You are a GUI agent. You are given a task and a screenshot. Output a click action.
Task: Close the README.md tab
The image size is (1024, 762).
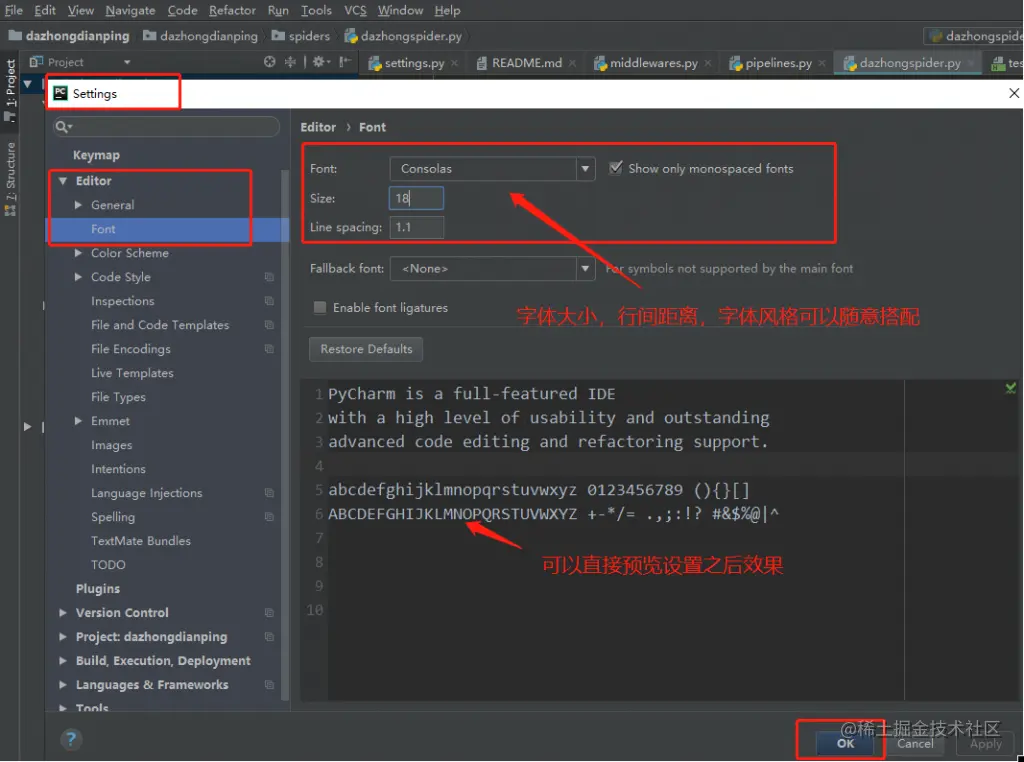(x=572, y=63)
